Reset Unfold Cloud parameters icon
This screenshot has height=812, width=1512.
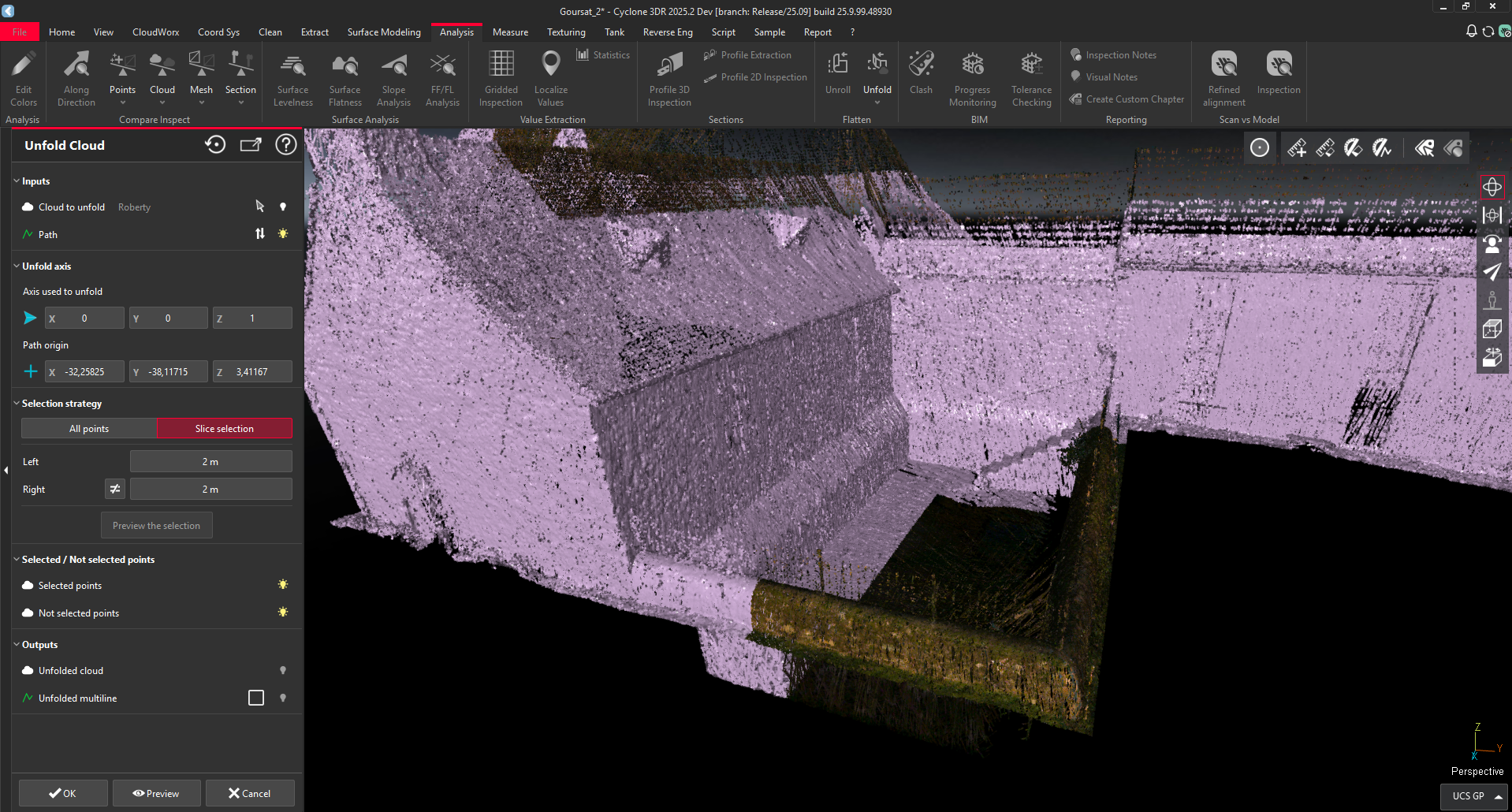pyautogui.click(x=215, y=145)
